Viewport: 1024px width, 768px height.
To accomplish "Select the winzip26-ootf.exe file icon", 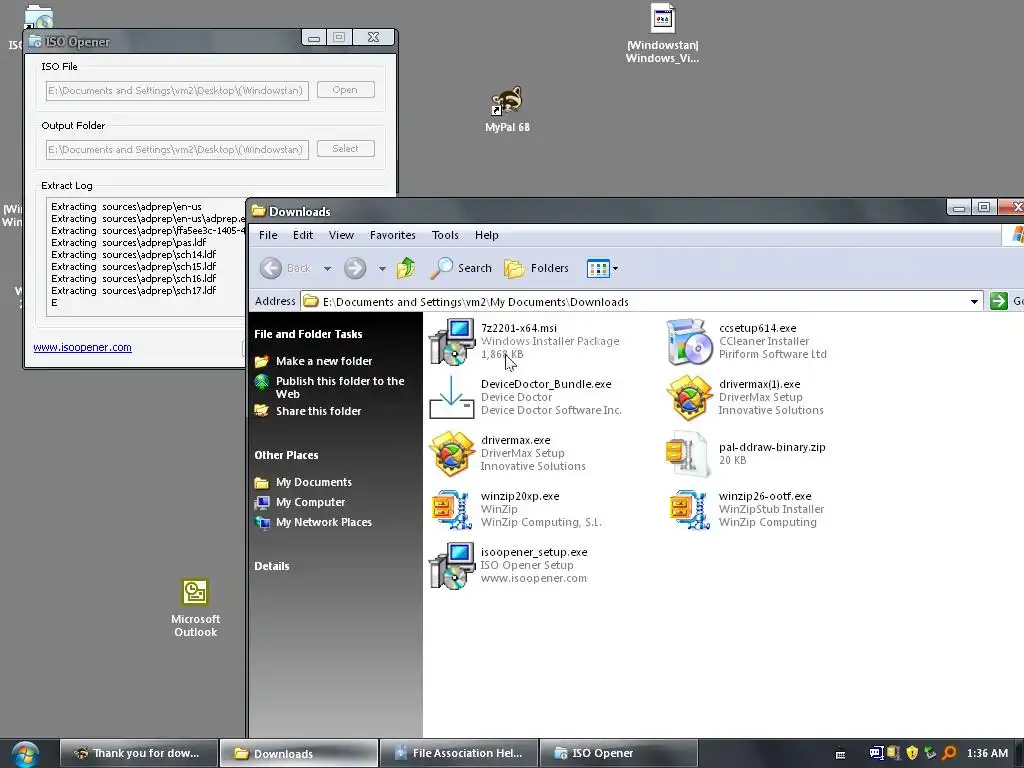I will tap(690, 509).
